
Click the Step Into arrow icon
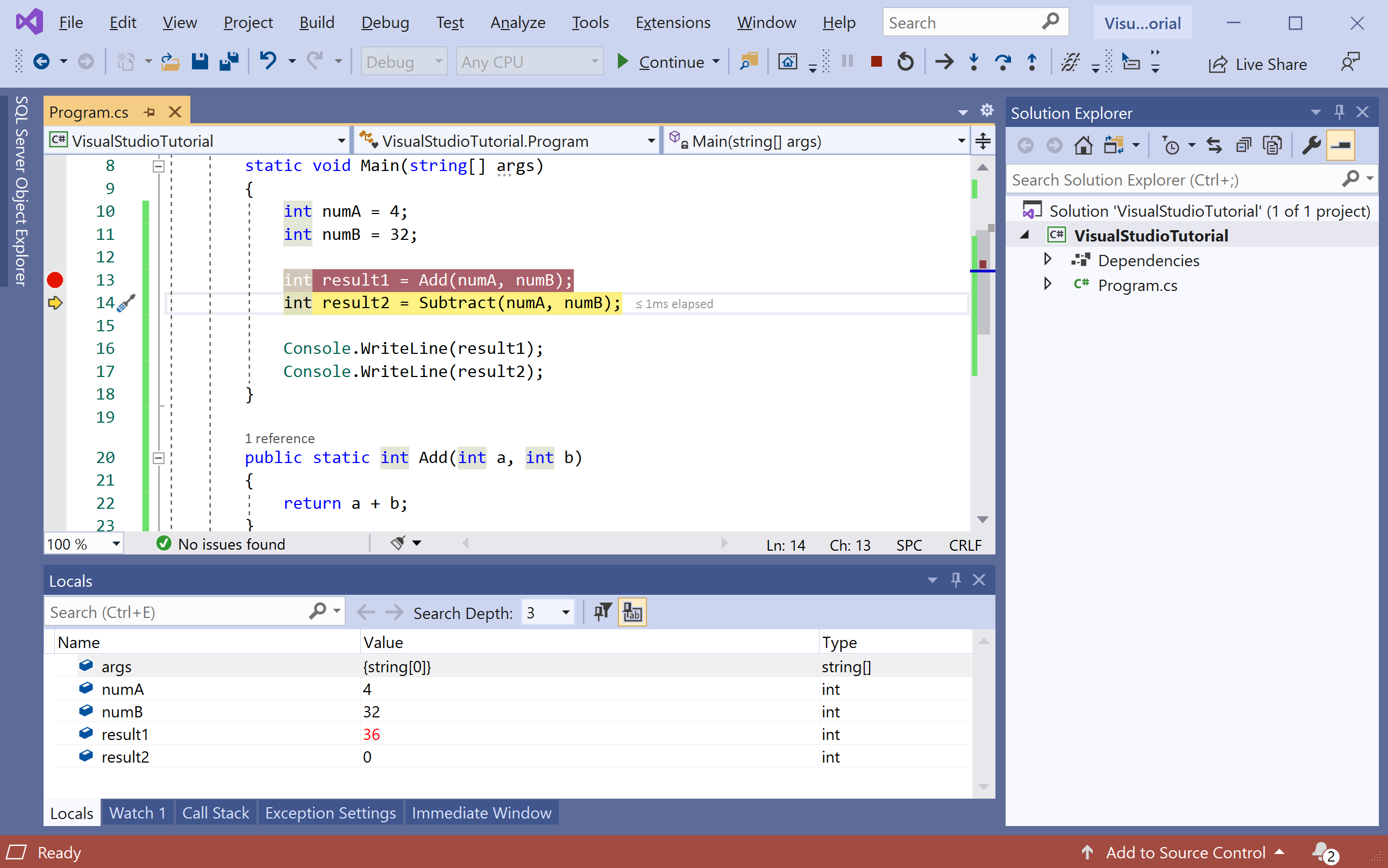973,61
